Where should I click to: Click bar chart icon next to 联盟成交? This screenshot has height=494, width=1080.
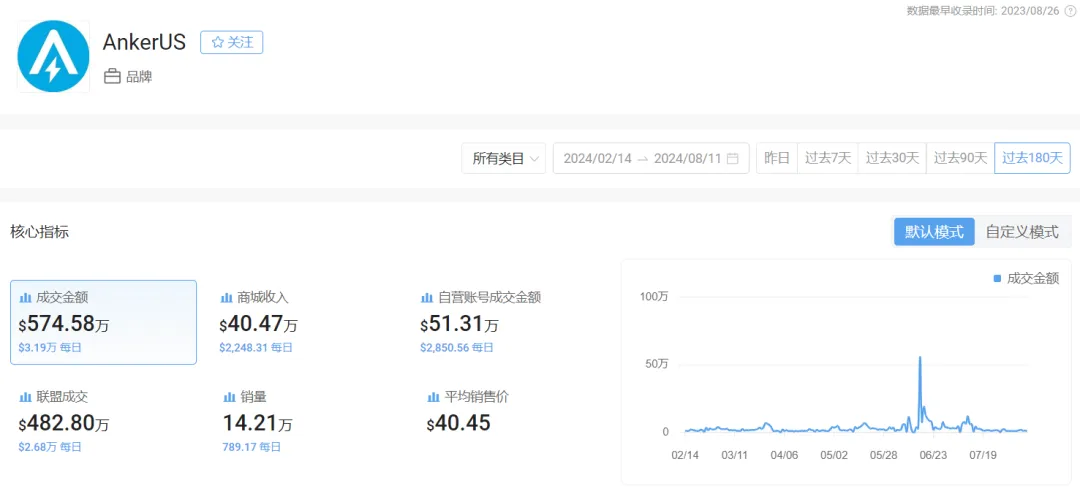coord(25,397)
